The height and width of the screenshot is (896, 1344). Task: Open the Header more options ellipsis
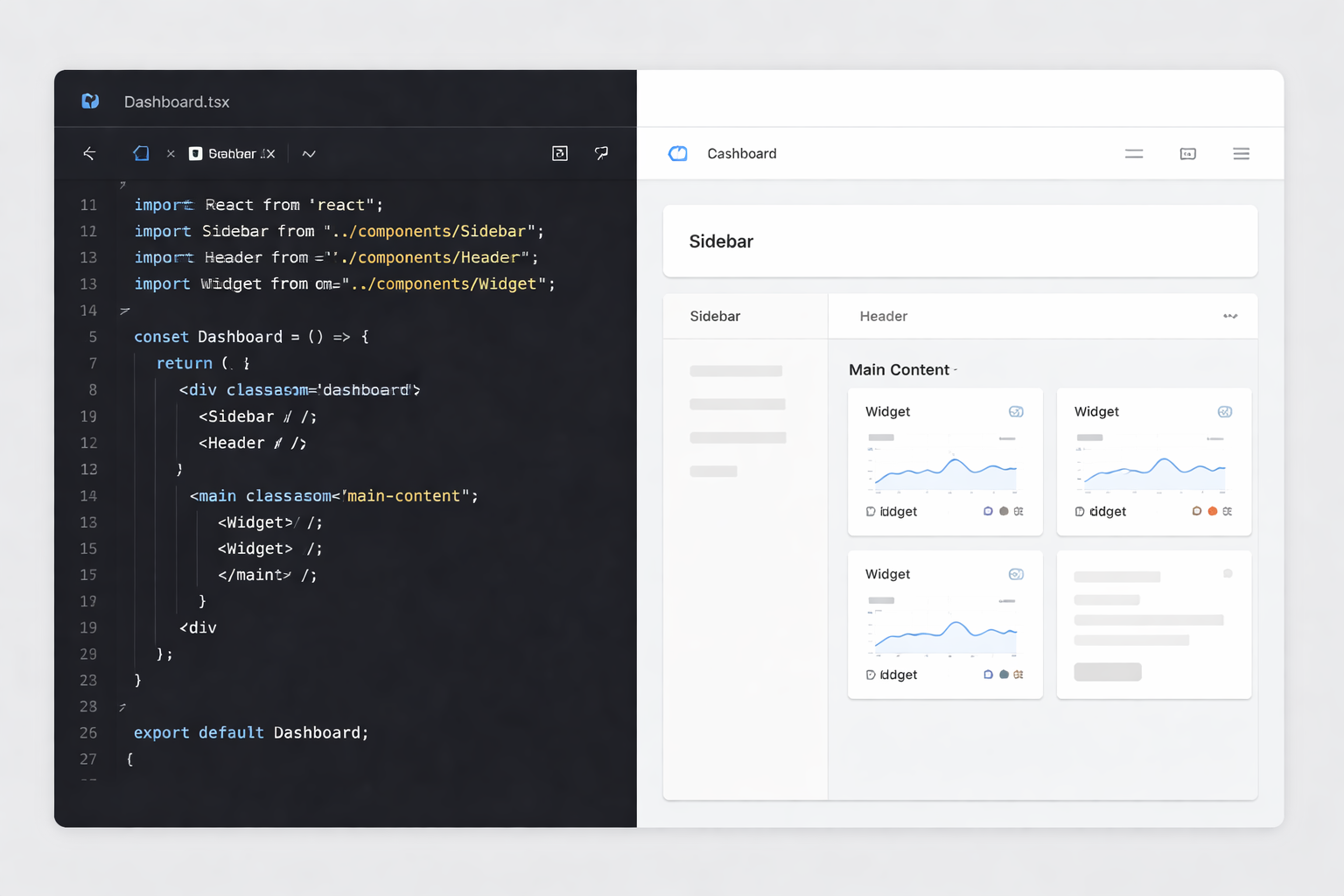[x=1230, y=317]
